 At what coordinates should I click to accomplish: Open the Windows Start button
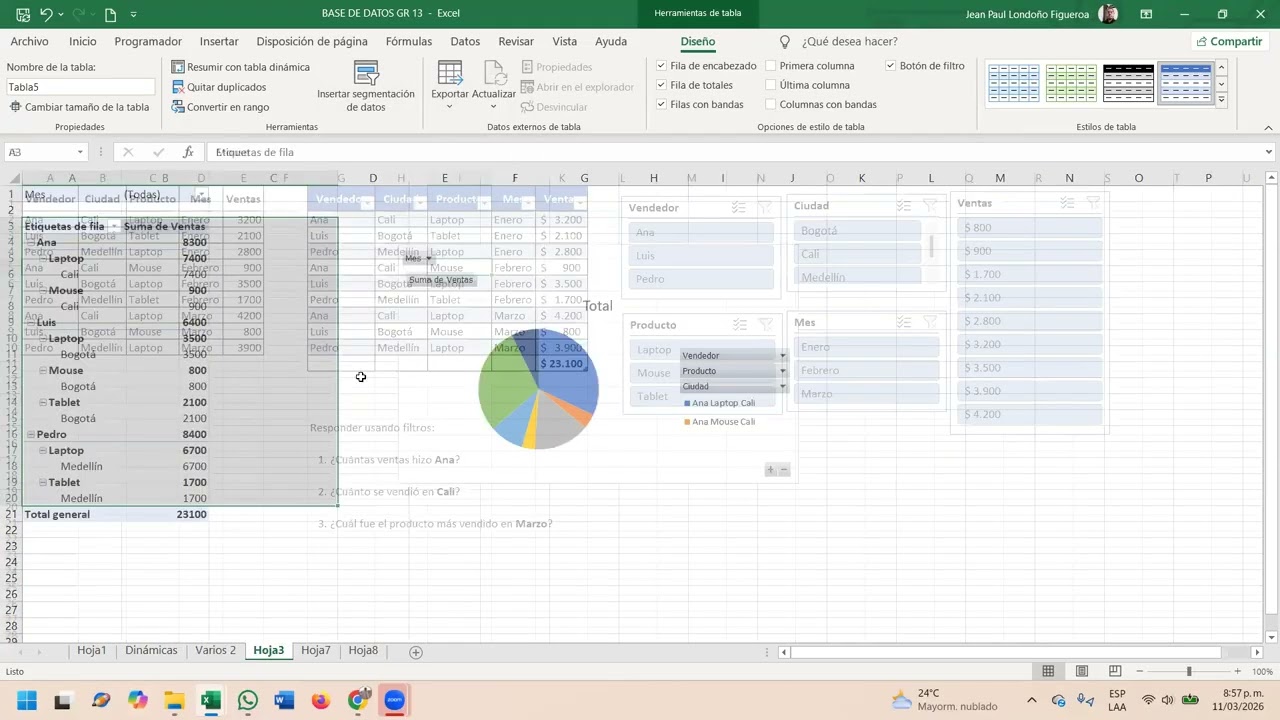(x=26, y=700)
